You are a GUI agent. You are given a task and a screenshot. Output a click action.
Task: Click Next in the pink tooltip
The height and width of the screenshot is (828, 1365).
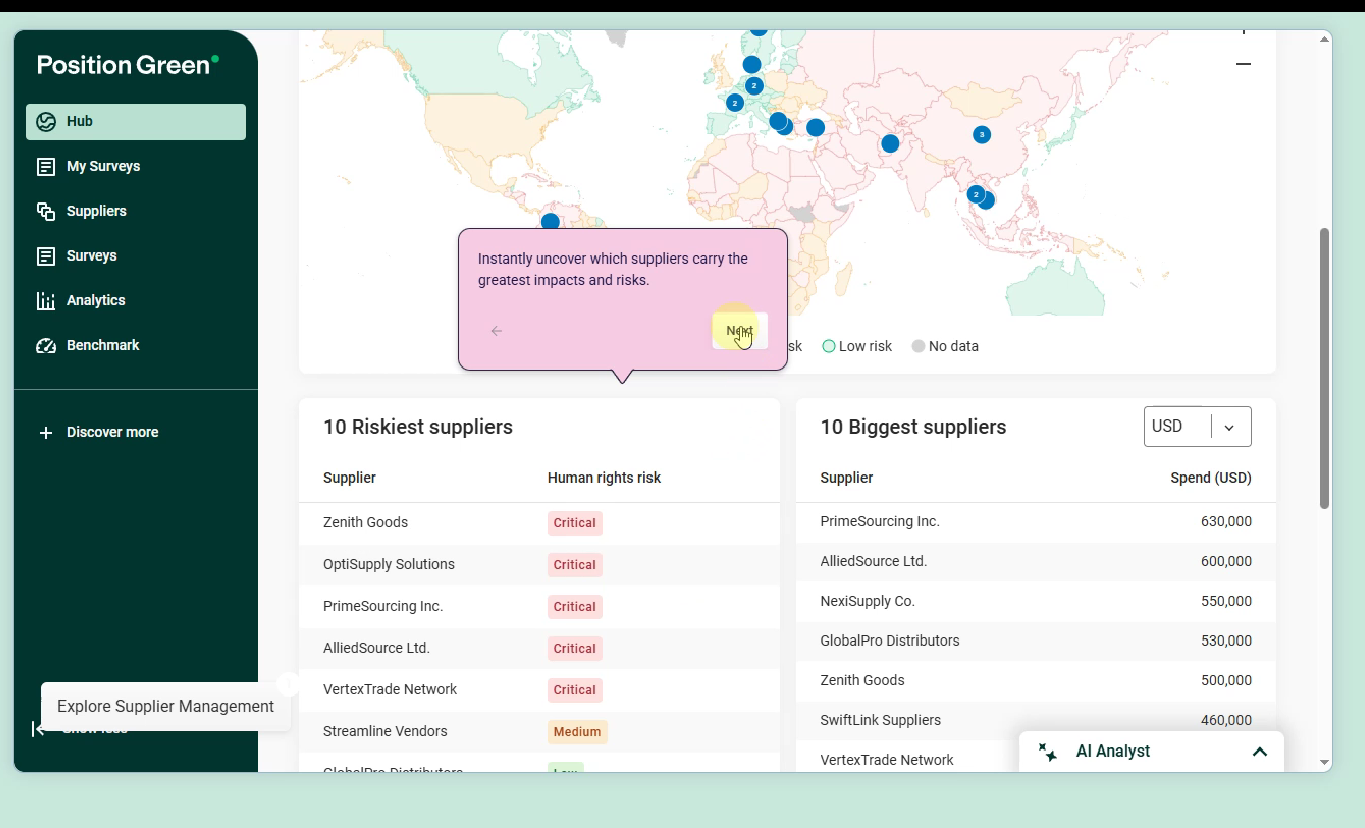click(x=740, y=331)
